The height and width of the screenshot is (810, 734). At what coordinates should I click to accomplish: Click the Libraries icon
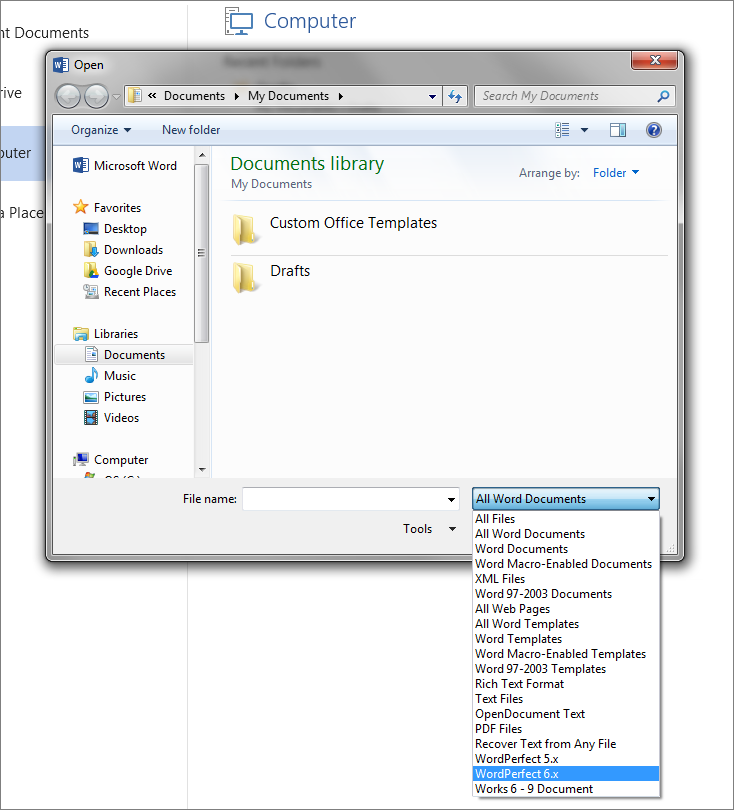click(81, 334)
